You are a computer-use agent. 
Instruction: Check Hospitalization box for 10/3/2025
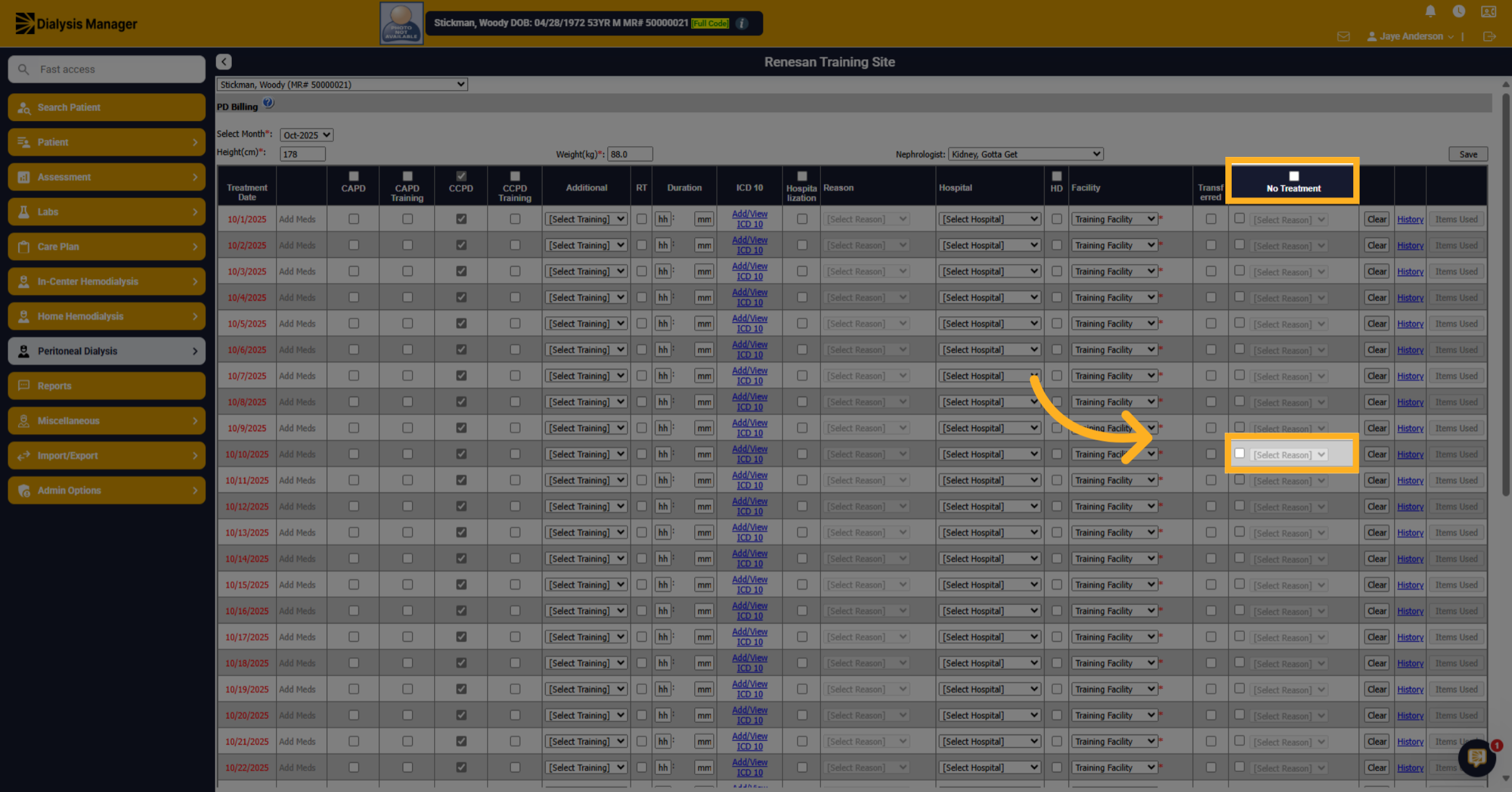(x=802, y=272)
